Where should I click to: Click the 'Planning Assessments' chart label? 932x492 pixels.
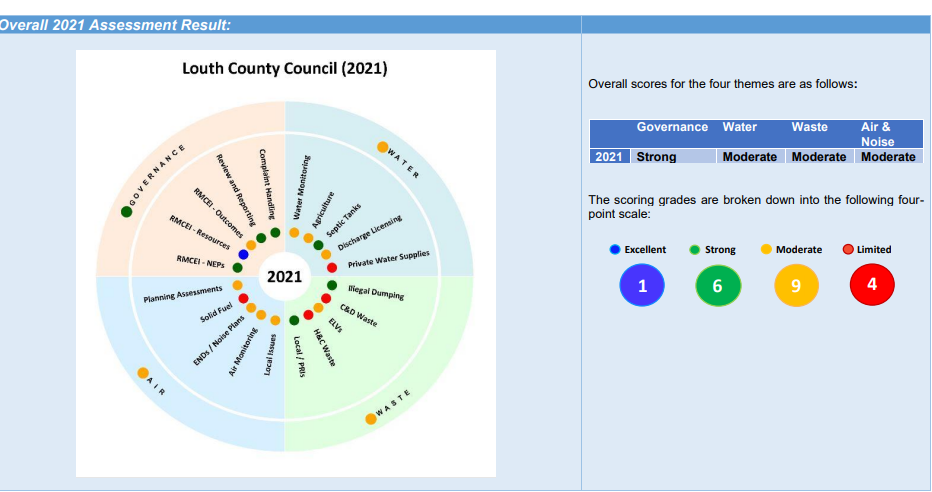(x=183, y=294)
